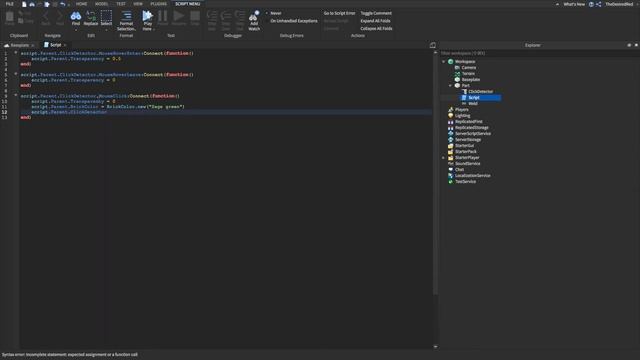Select Weld under Part
Viewport: 640px width, 360px height.
tap(473, 104)
